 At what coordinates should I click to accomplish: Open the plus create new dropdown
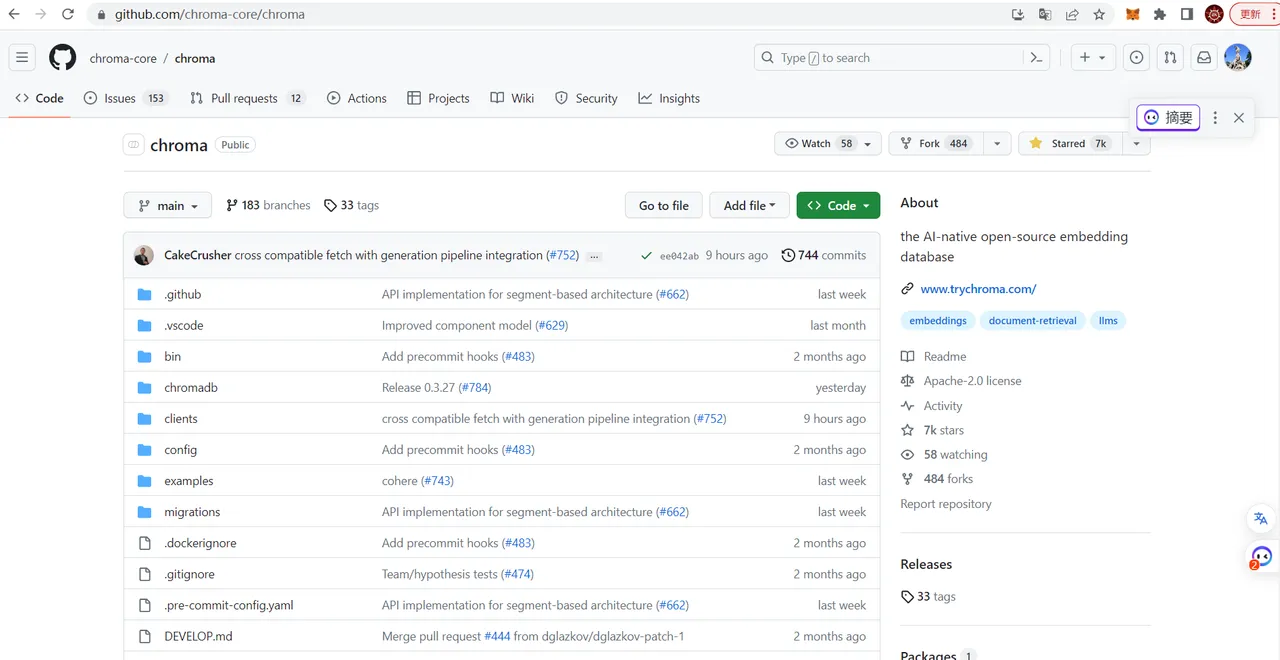(x=1092, y=58)
